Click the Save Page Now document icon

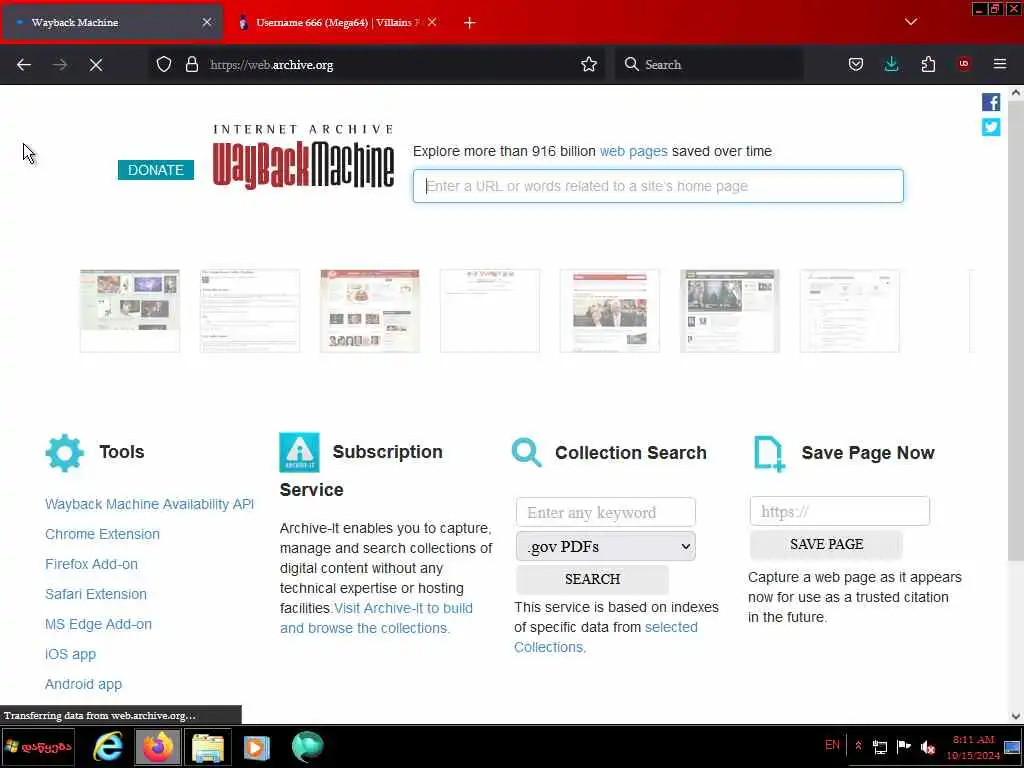(x=769, y=453)
